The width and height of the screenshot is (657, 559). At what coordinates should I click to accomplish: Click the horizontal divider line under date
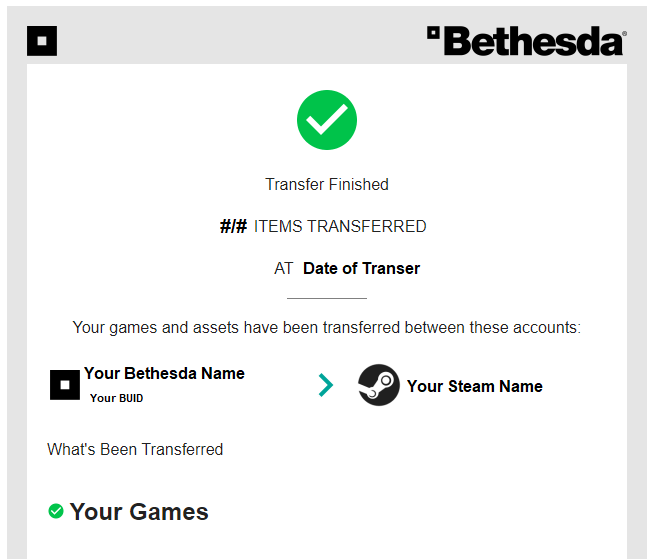coord(327,298)
